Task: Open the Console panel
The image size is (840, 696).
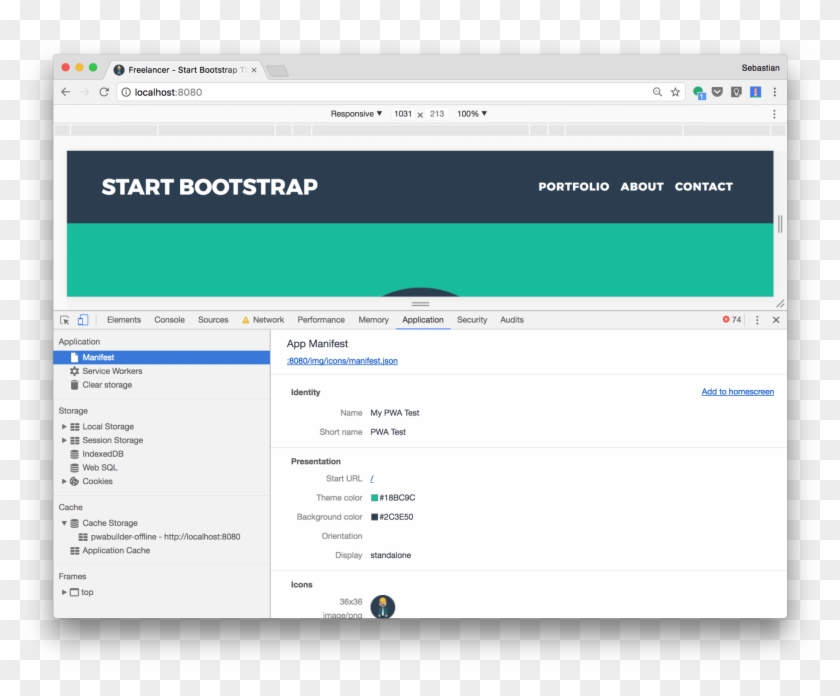Action: [x=169, y=319]
